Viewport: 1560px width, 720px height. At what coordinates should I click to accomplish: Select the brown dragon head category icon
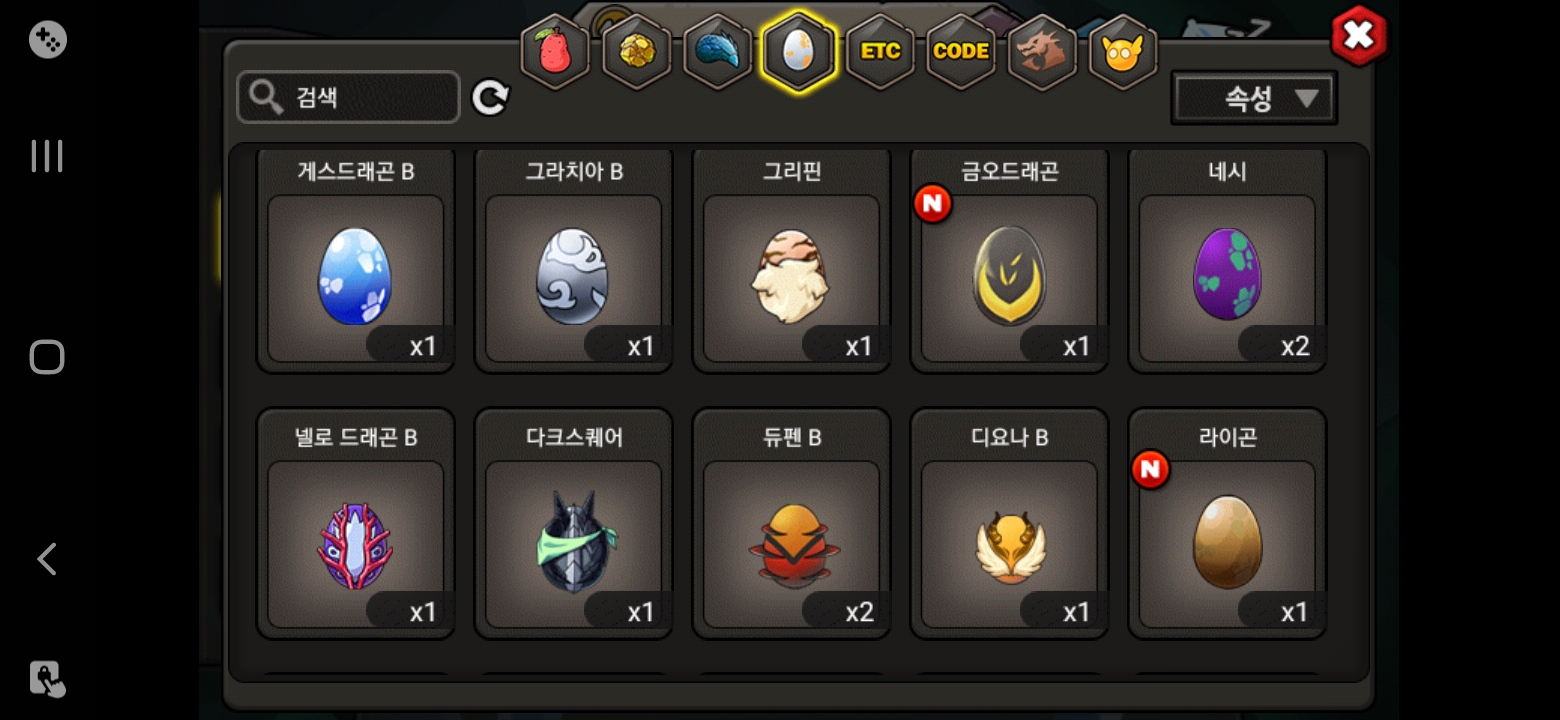[1042, 51]
